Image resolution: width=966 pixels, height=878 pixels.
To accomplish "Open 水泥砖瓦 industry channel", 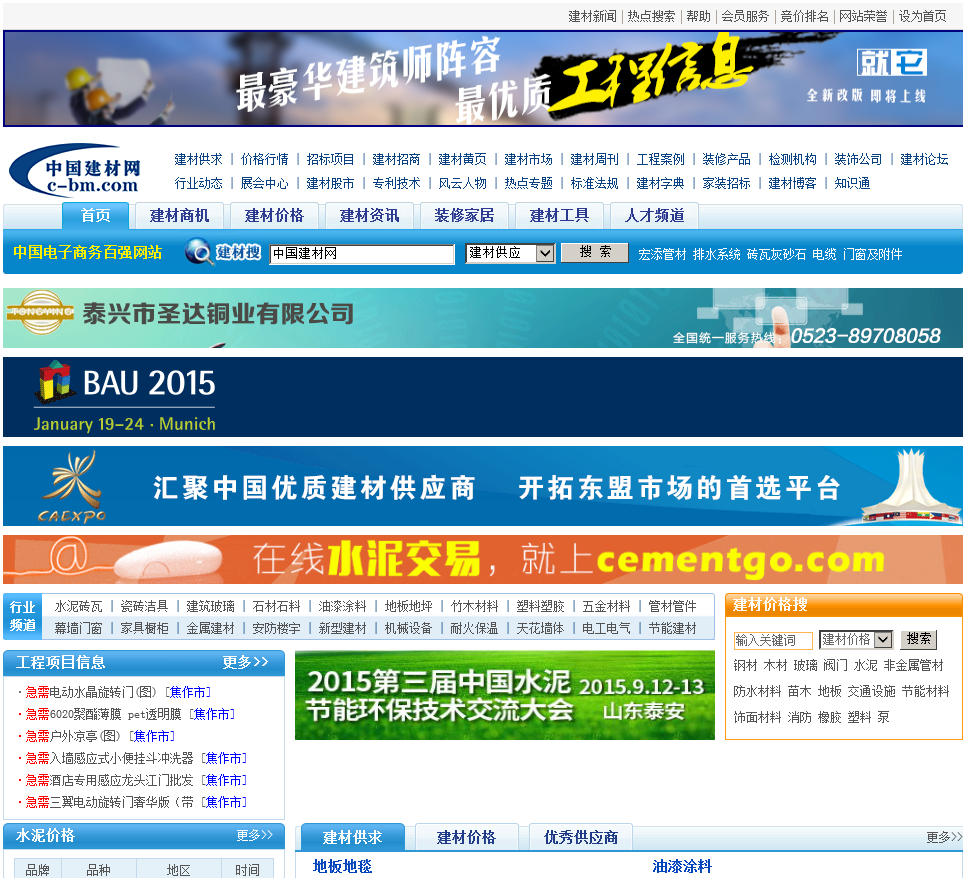I will pos(78,606).
